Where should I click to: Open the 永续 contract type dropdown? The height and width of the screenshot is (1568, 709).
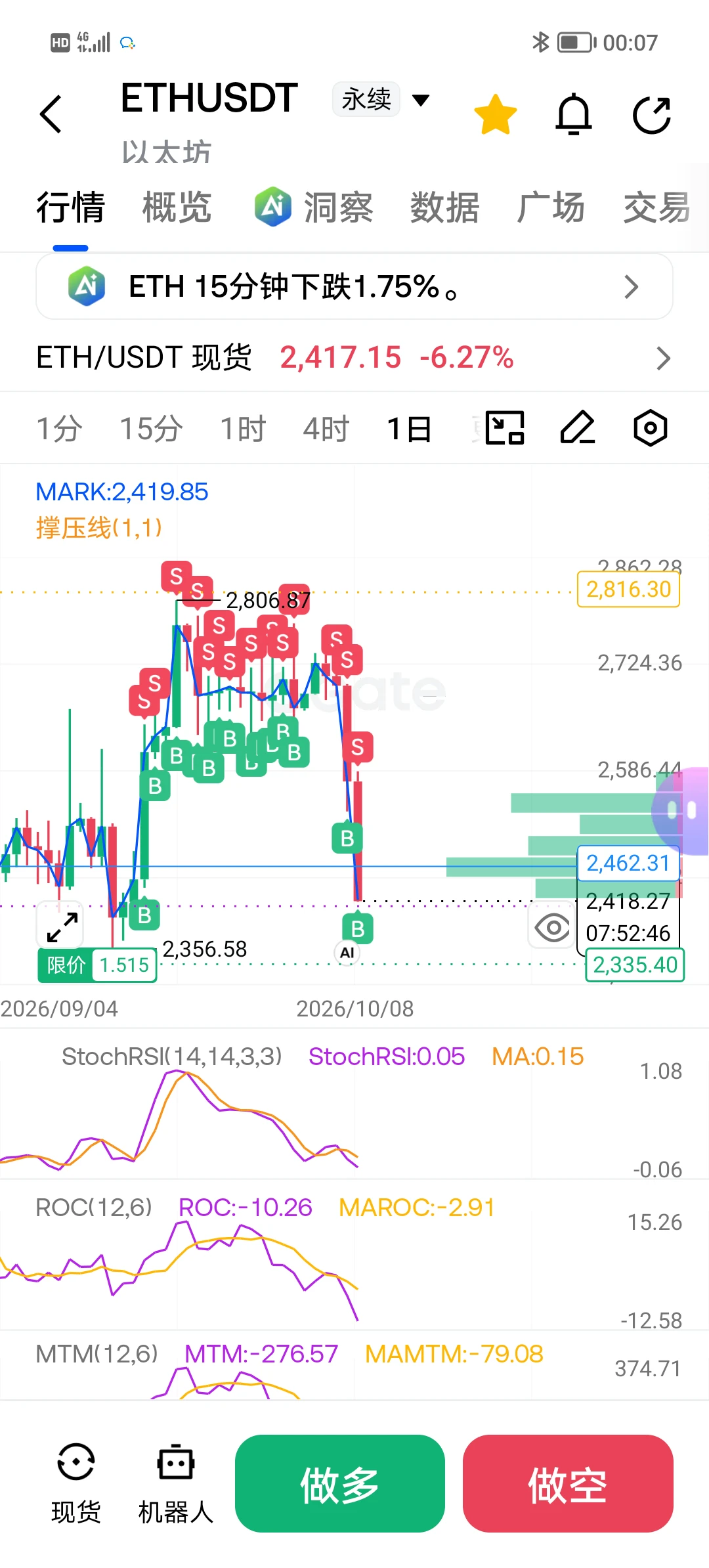pyautogui.click(x=381, y=100)
